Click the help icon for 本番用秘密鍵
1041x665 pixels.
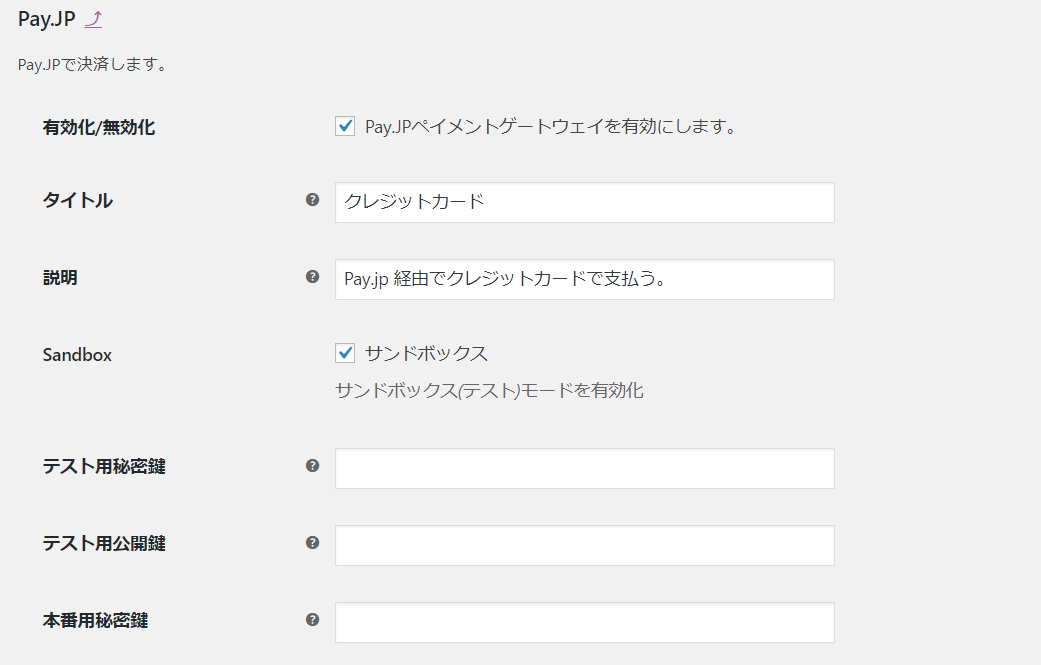[312, 620]
